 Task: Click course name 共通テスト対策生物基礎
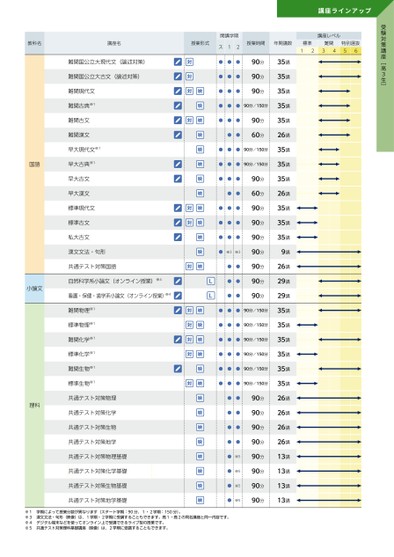(x=98, y=486)
